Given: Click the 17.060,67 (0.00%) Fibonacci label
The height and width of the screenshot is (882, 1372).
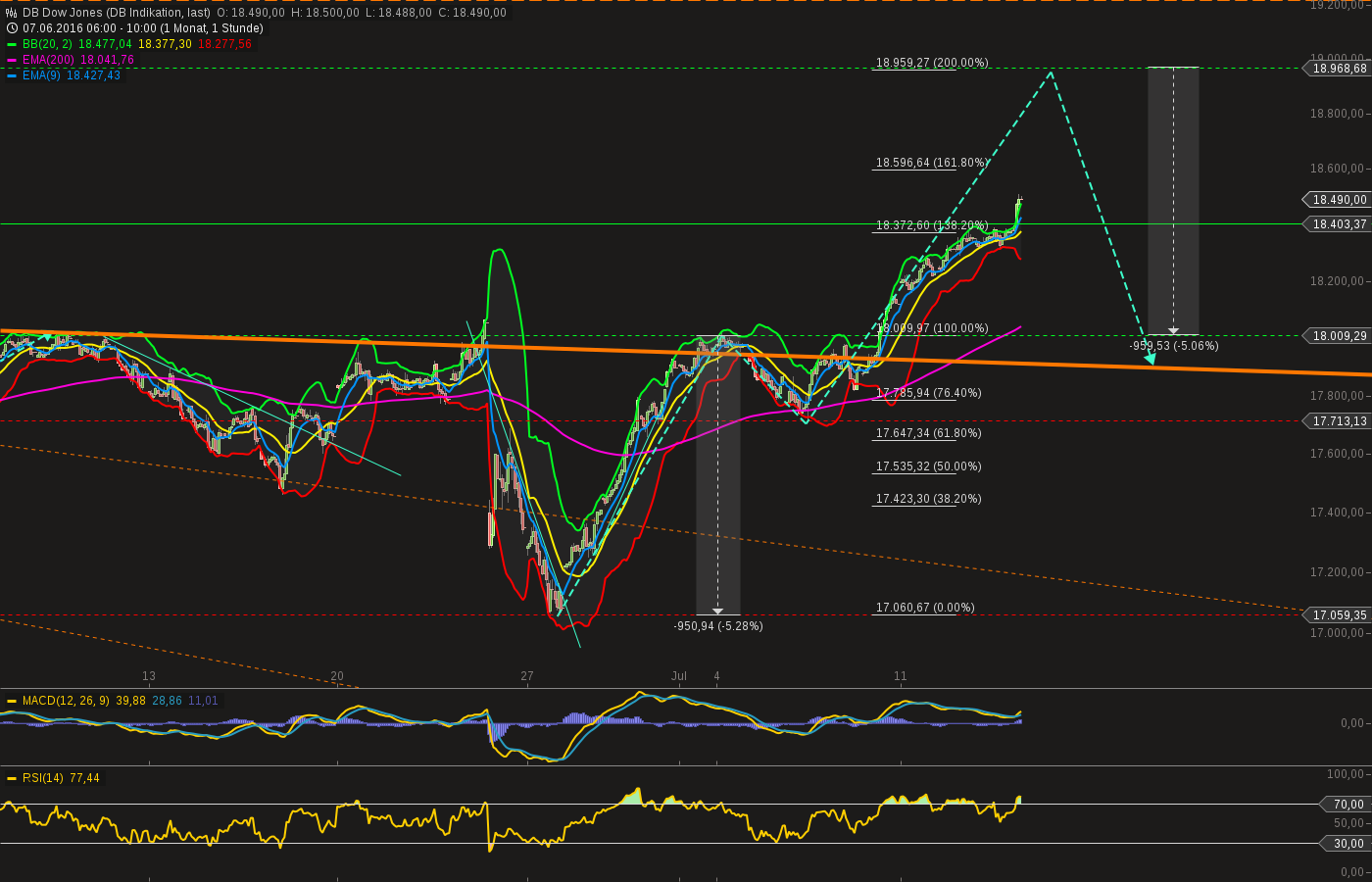Looking at the screenshot, I should 925,608.
